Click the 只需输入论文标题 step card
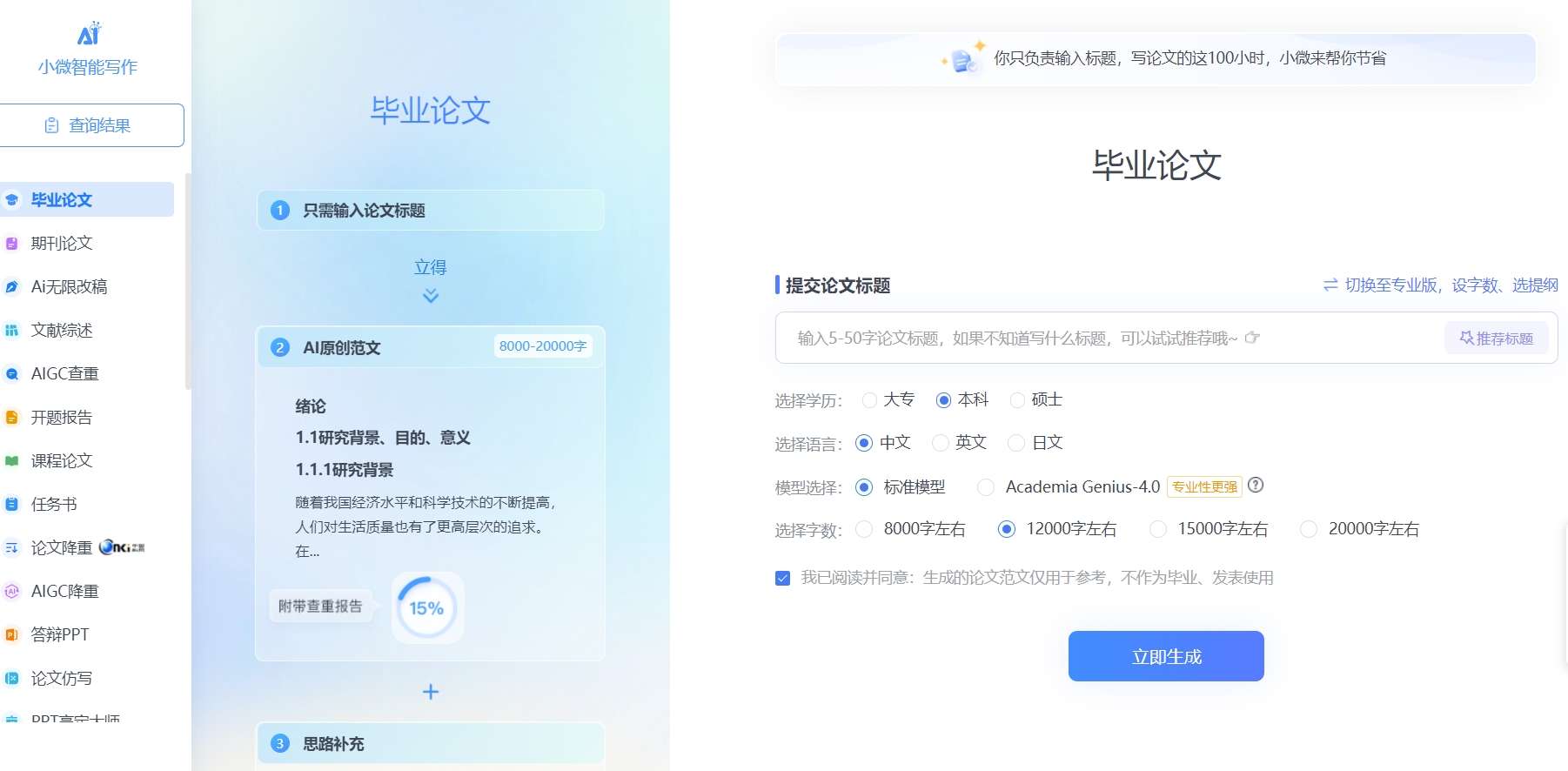 coord(431,211)
